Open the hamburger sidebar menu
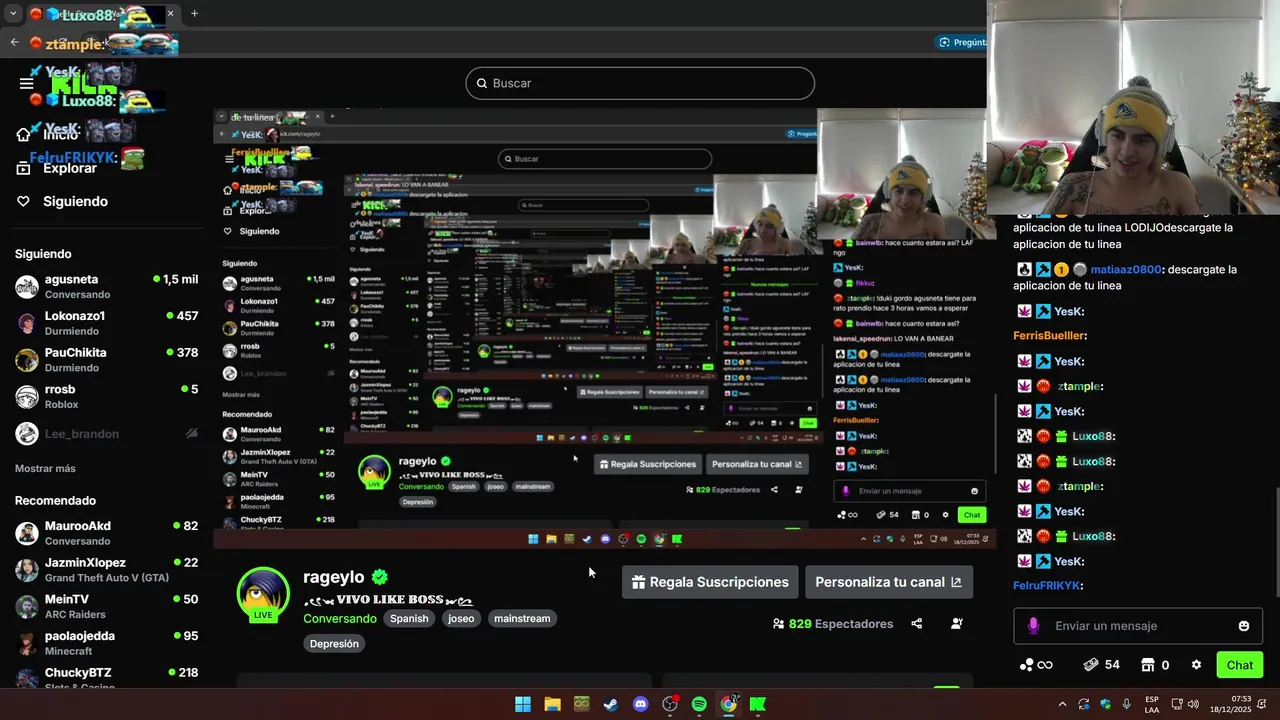Viewport: 1280px width, 720px height. click(27, 83)
